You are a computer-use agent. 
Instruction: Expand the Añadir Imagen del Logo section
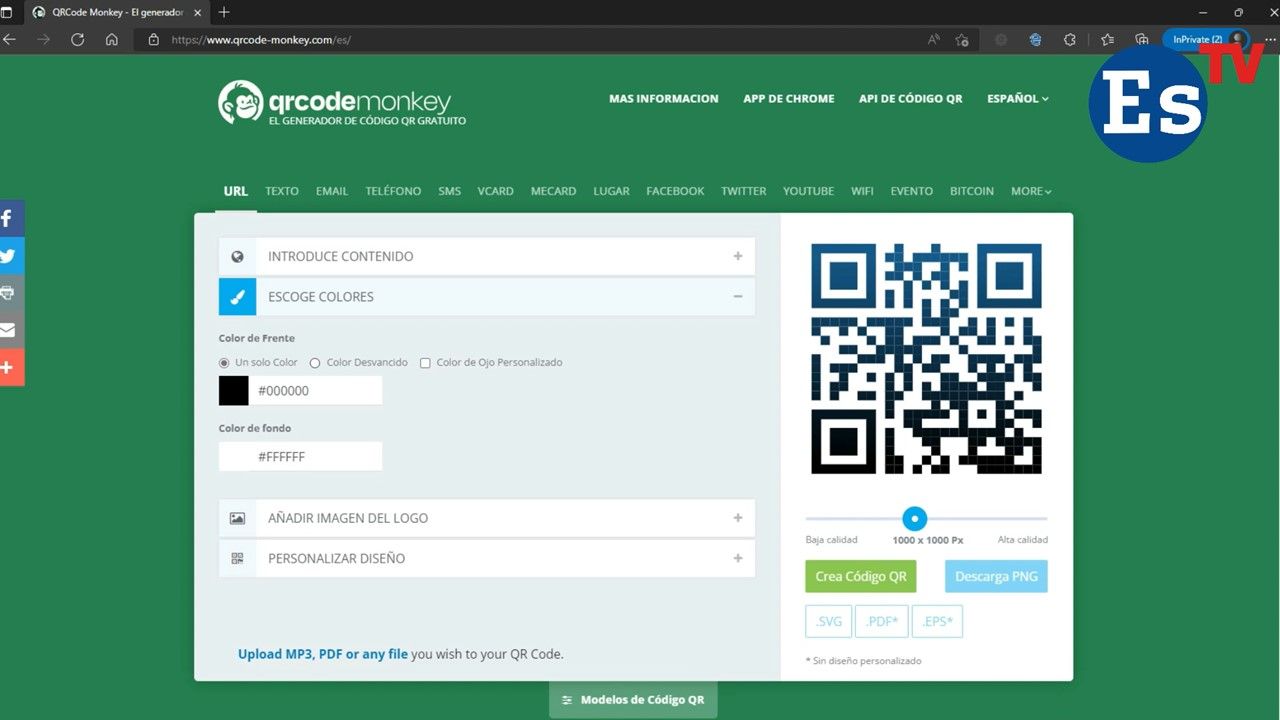(x=486, y=518)
